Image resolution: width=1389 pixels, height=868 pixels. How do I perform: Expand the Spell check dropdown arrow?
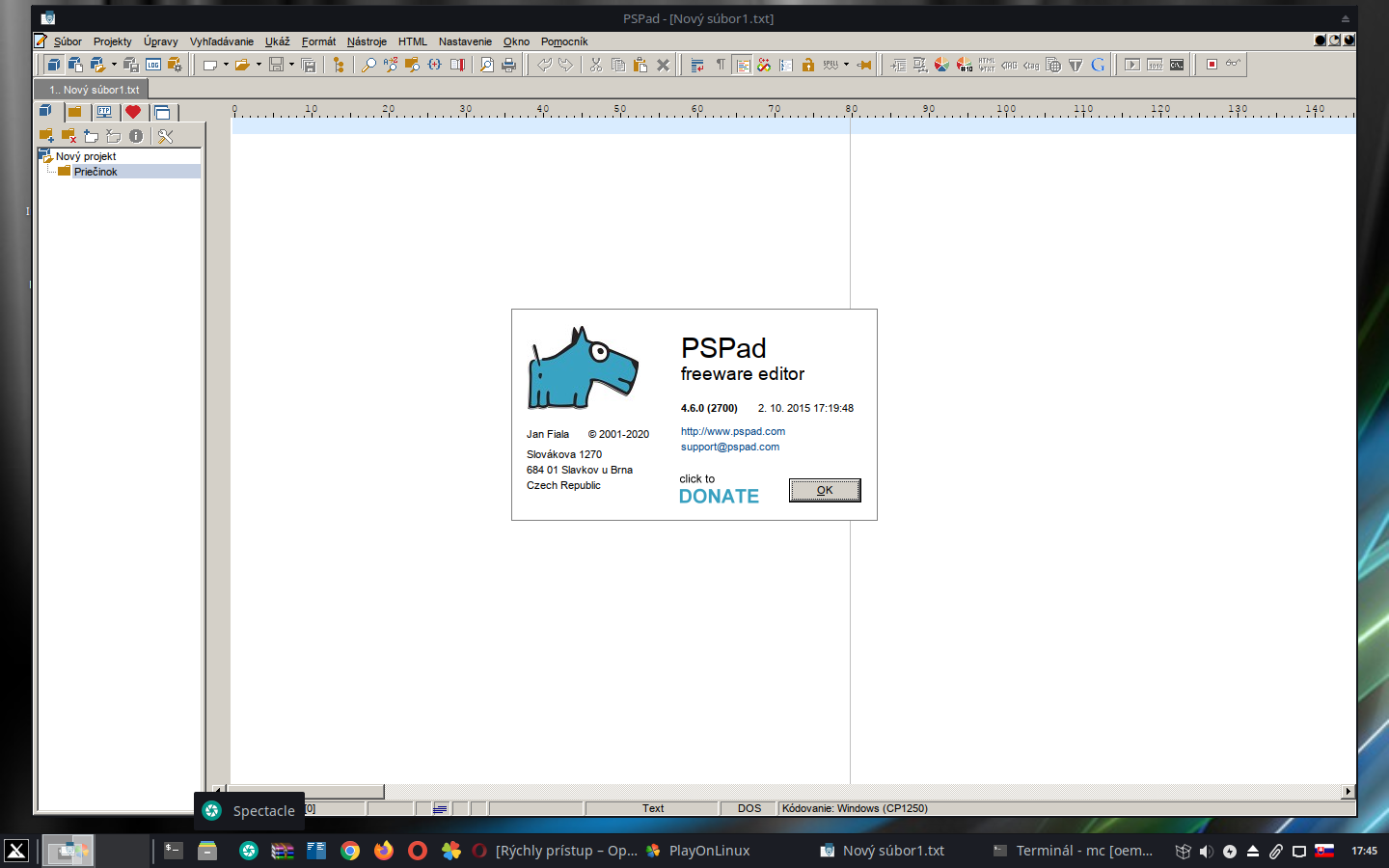pos(846,65)
